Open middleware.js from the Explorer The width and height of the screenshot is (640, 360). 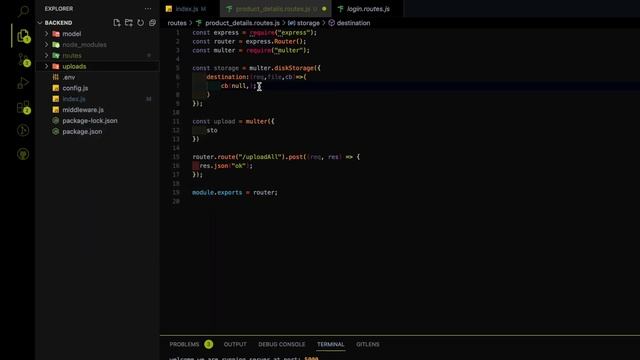[x=83, y=110]
